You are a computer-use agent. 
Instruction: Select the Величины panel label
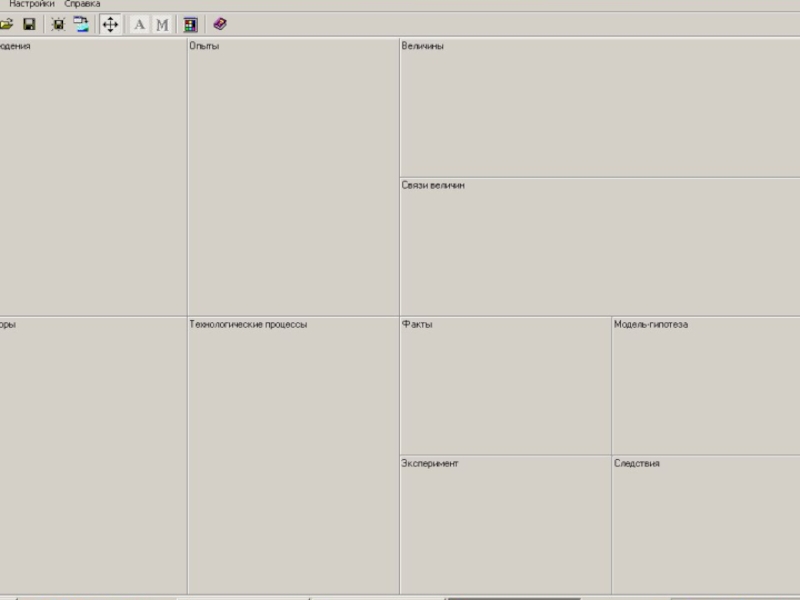pos(422,46)
